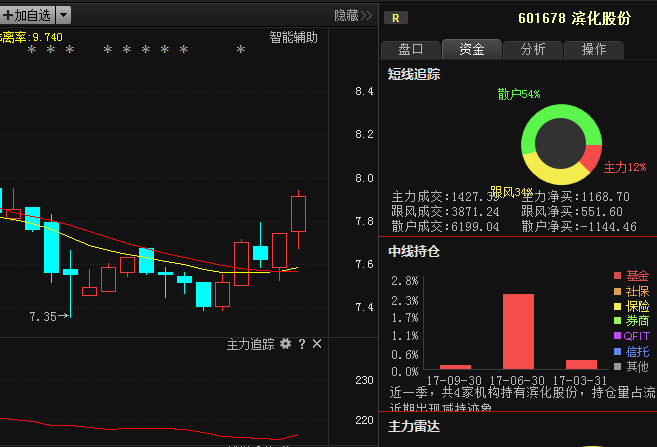Open the 智能辅助 smart assist label

(x=293, y=38)
